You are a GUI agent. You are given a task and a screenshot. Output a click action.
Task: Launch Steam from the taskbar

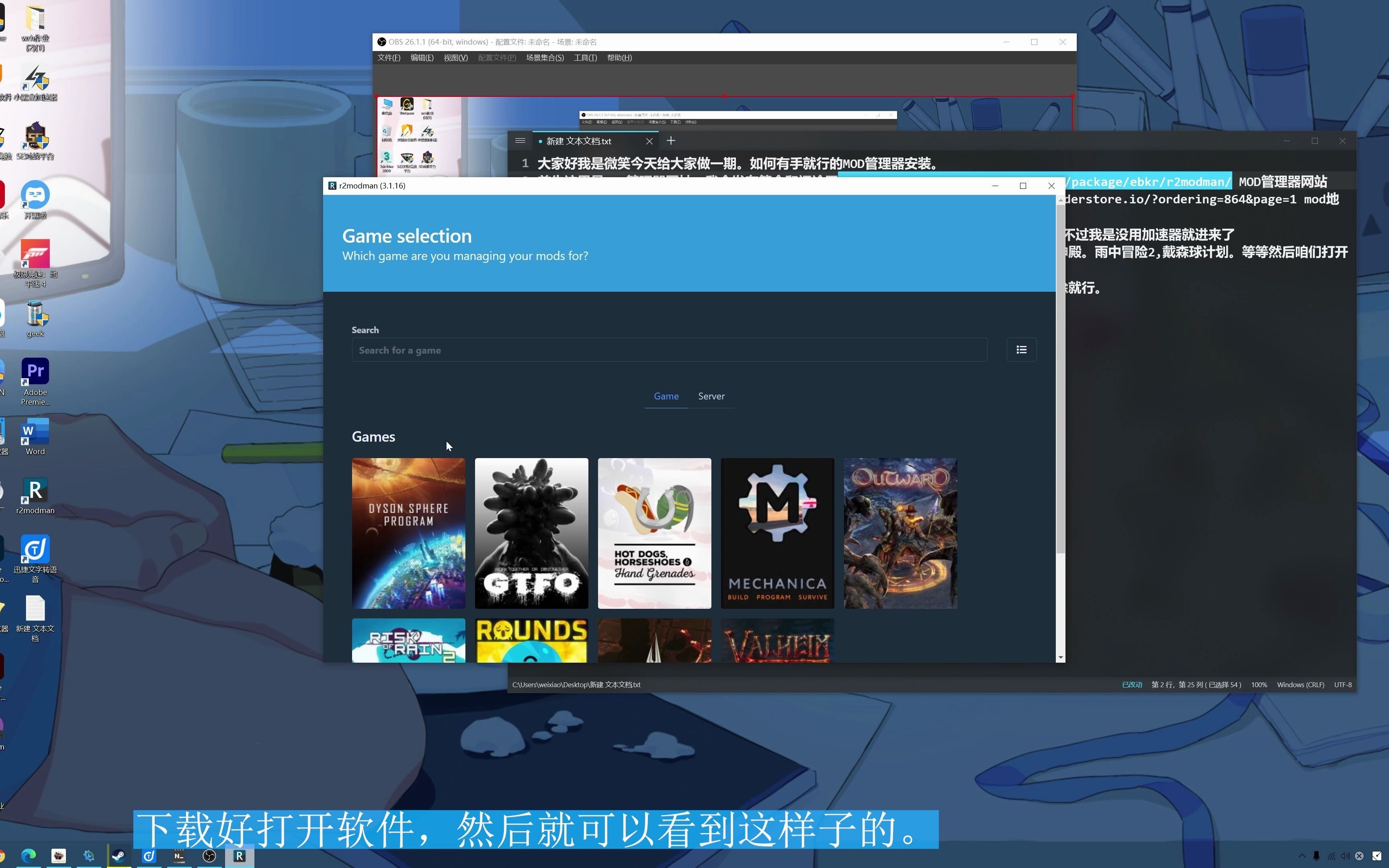pos(119,856)
